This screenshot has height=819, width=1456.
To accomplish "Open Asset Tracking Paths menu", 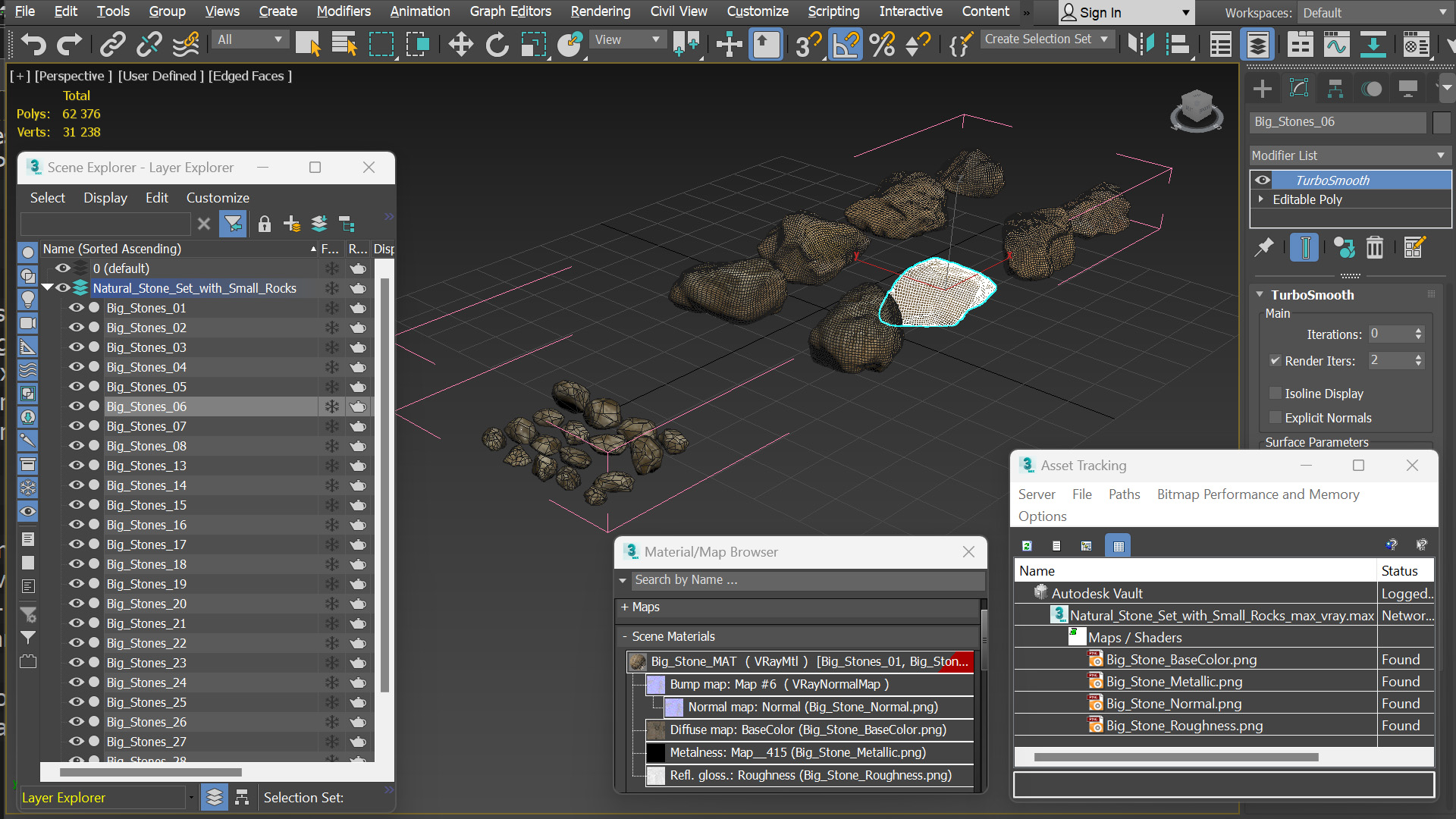I will (x=1124, y=494).
